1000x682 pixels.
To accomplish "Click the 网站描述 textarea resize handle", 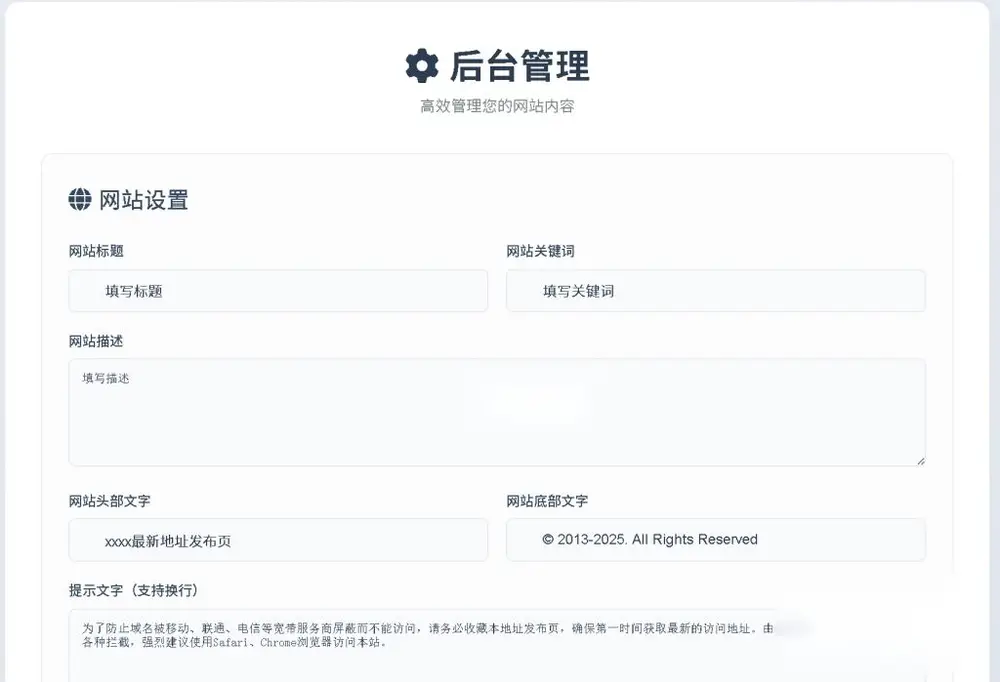I will tap(920, 461).
